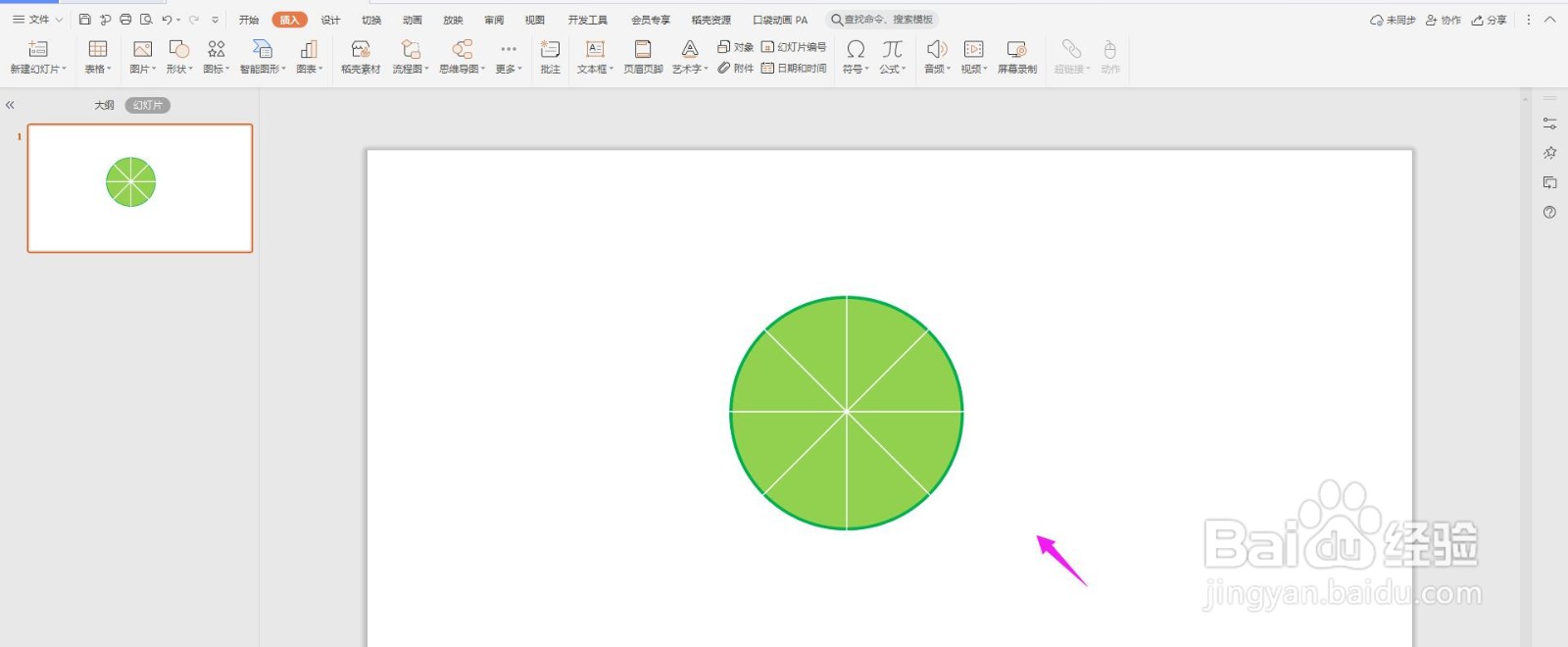The image size is (1568, 647).
Task: Expand the More (更多) insert options
Action: pyautogui.click(x=508, y=57)
